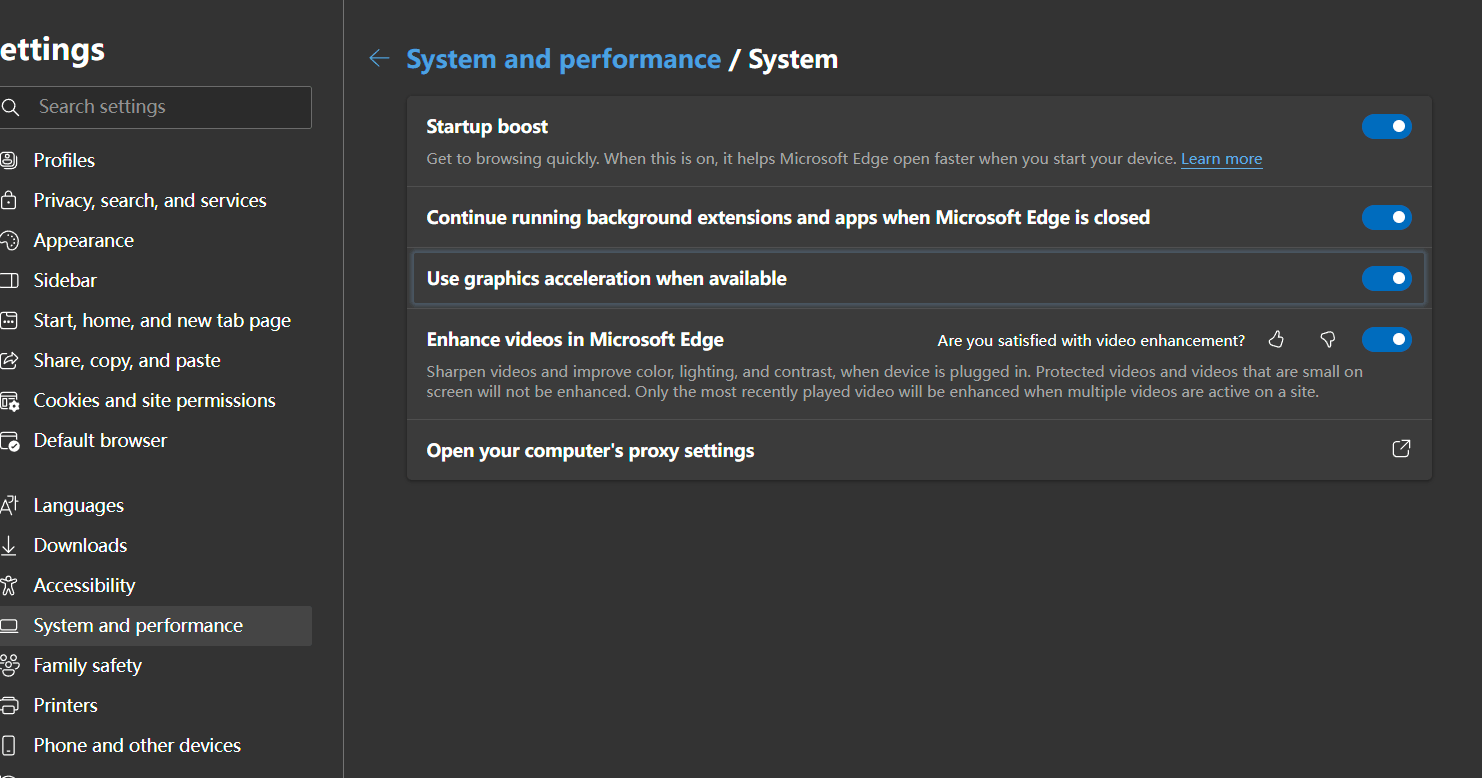Switch off Enhance videos toggle
1482x778 pixels.
coord(1386,340)
